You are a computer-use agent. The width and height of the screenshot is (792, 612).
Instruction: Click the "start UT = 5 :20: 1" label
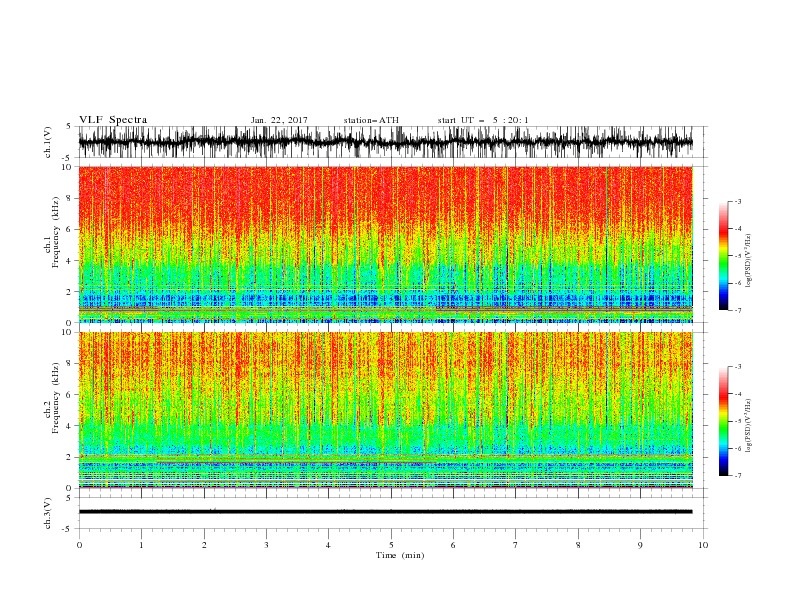(x=483, y=120)
